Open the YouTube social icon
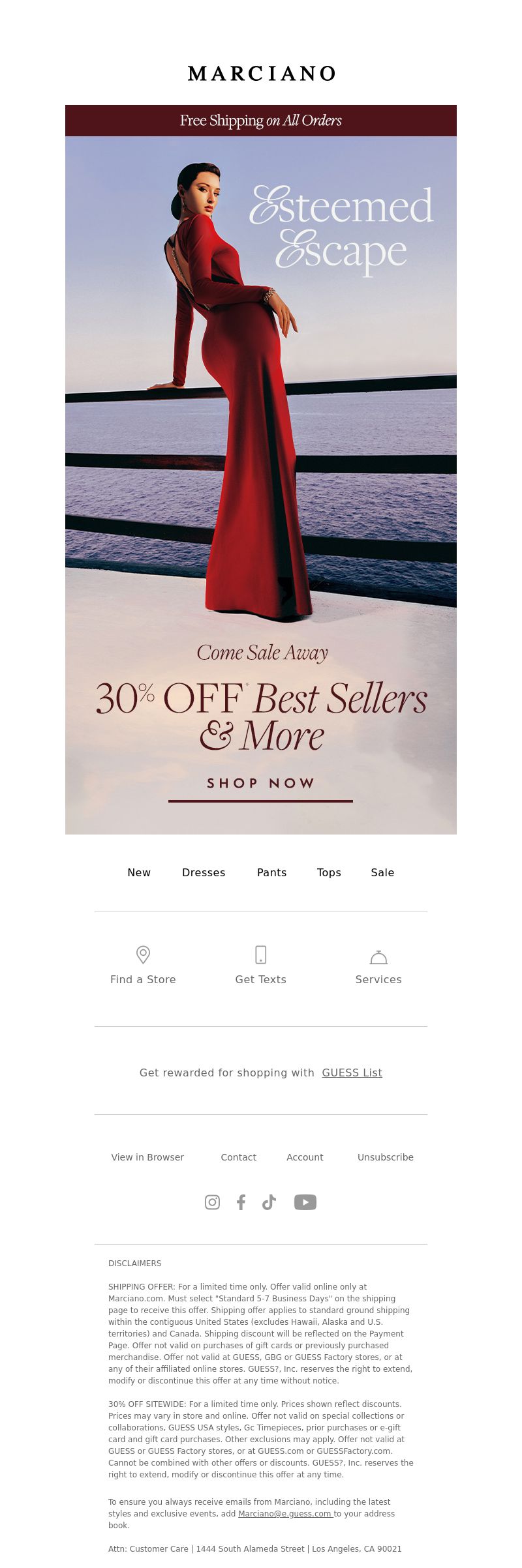Screen dimensions: 522x1568 [305, 1202]
